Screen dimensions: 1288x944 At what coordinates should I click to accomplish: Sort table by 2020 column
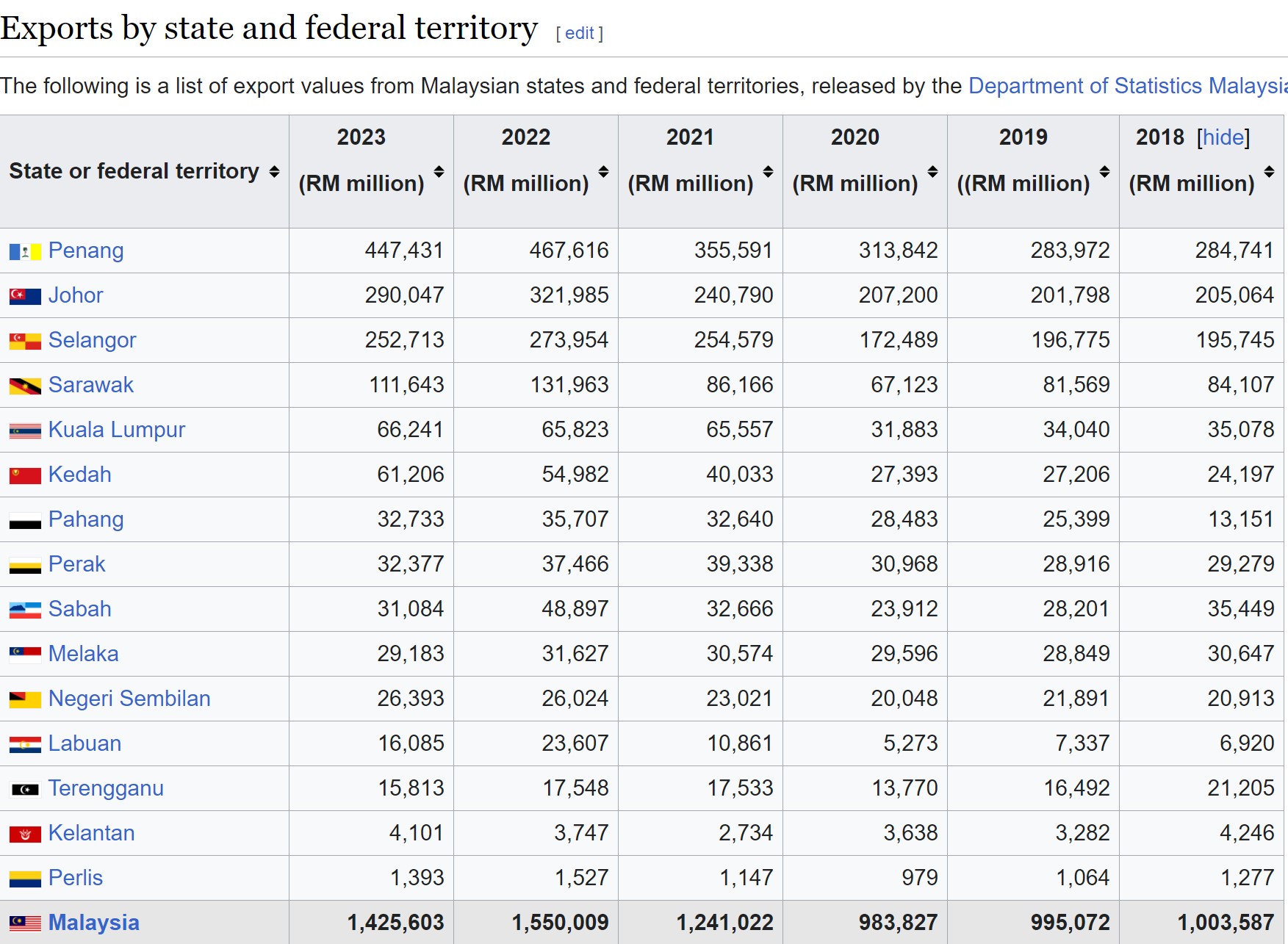point(932,172)
